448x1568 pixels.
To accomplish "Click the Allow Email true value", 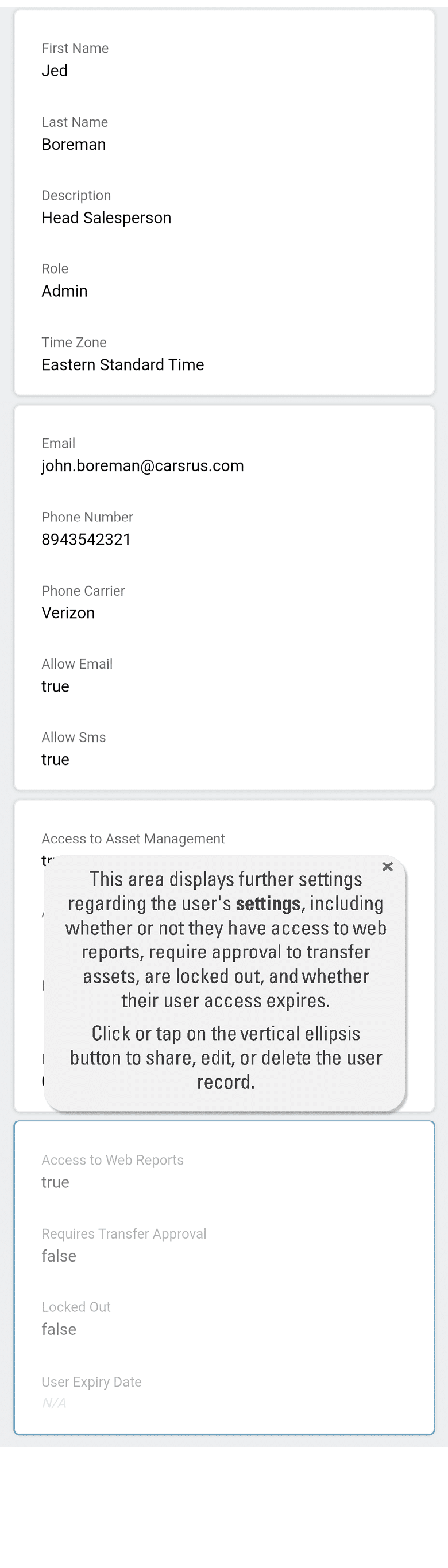I will click(56, 686).
